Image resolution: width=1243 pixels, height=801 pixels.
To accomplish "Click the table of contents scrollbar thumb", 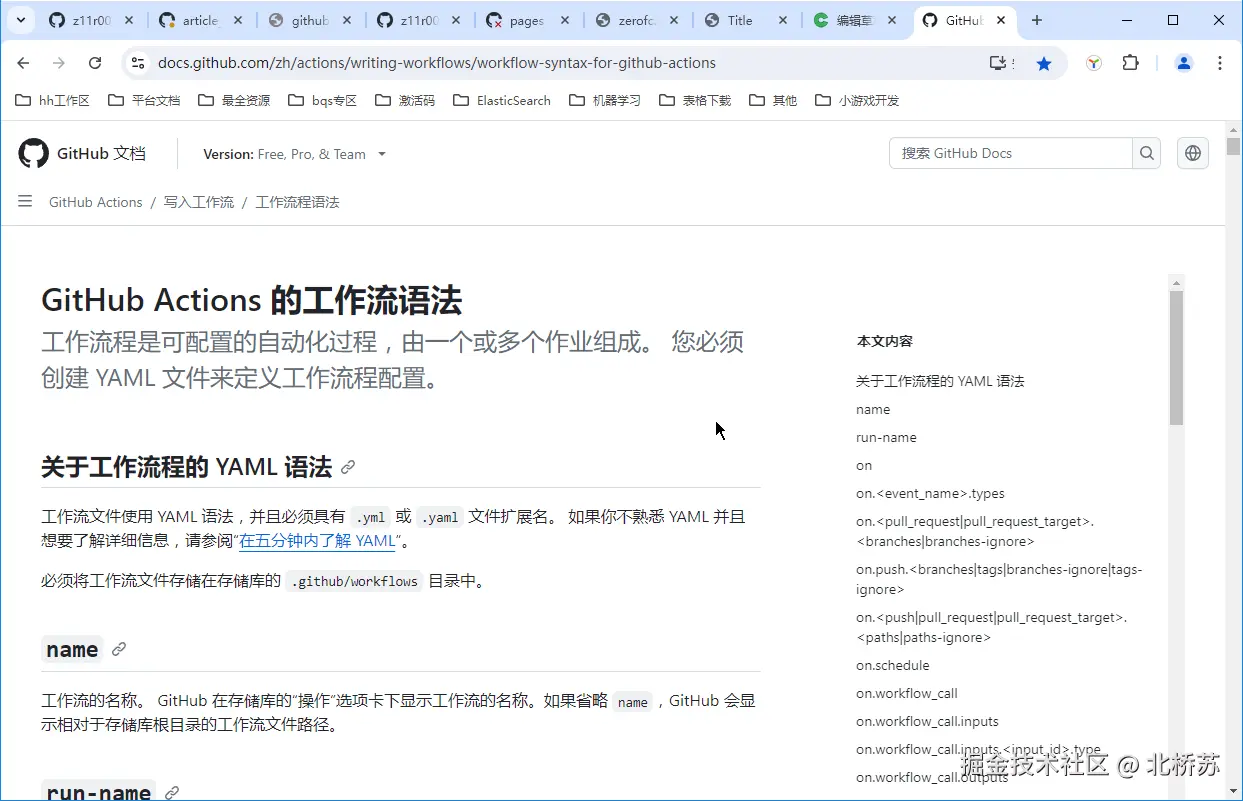I will [1176, 358].
